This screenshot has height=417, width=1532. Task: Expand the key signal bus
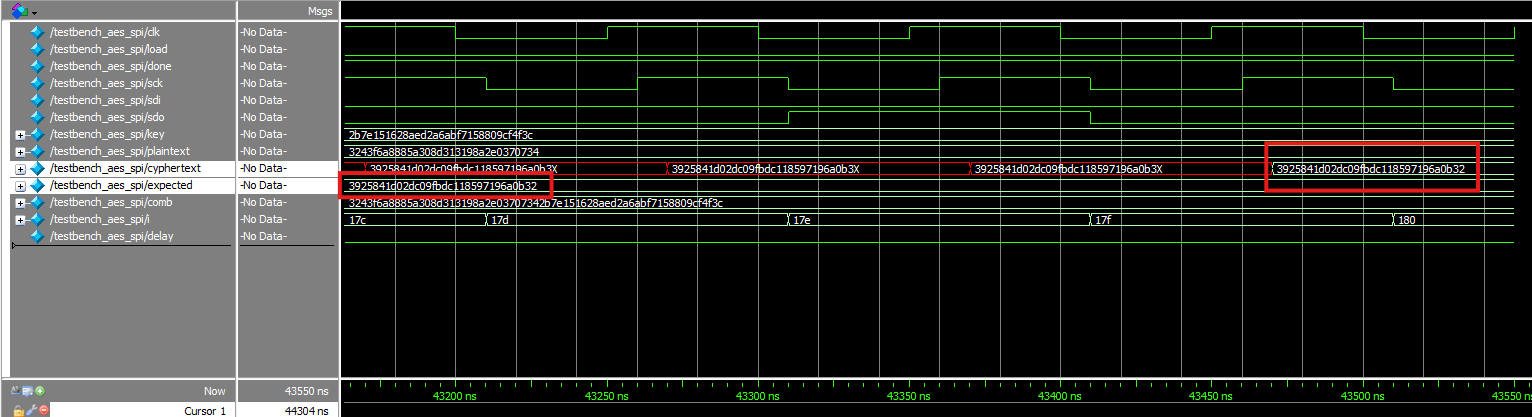[x=20, y=134]
